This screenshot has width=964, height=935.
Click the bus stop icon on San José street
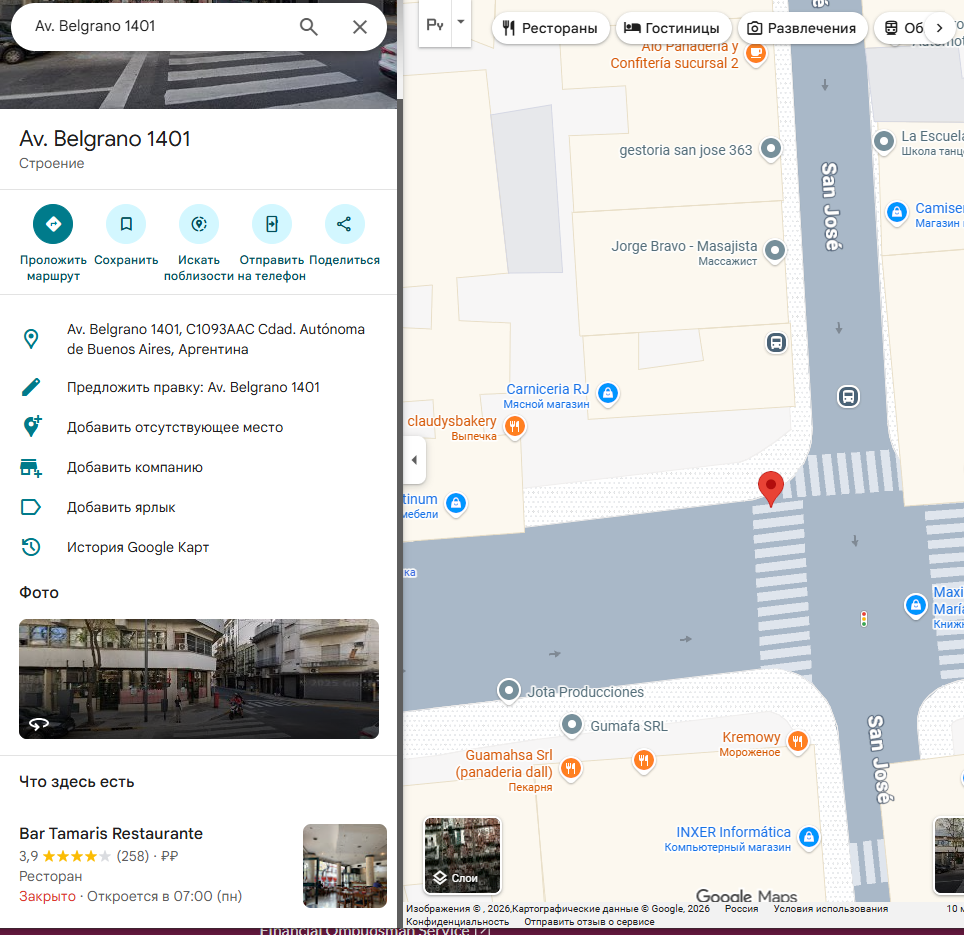tap(848, 396)
